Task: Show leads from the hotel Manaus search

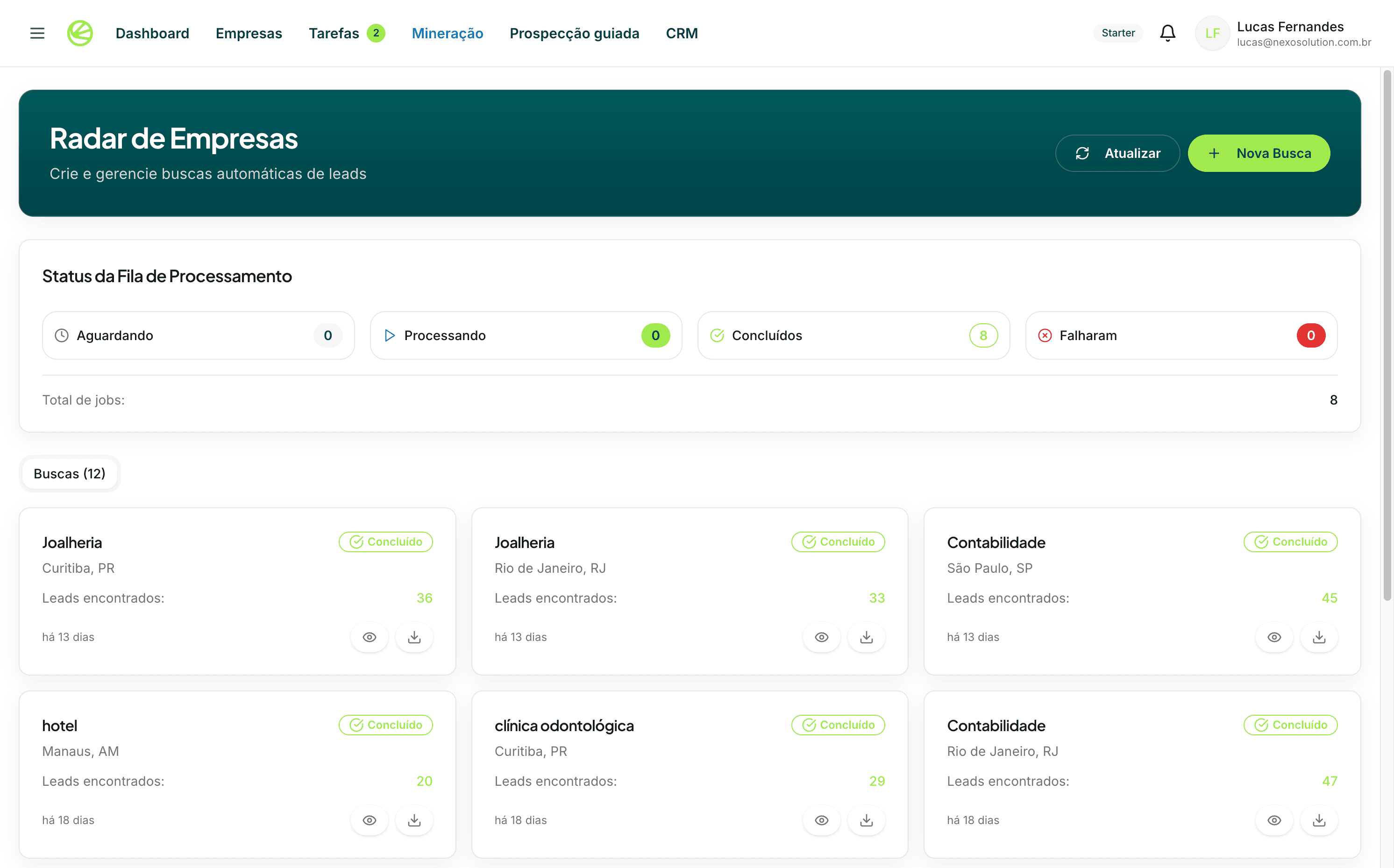Action: [369, 820]
